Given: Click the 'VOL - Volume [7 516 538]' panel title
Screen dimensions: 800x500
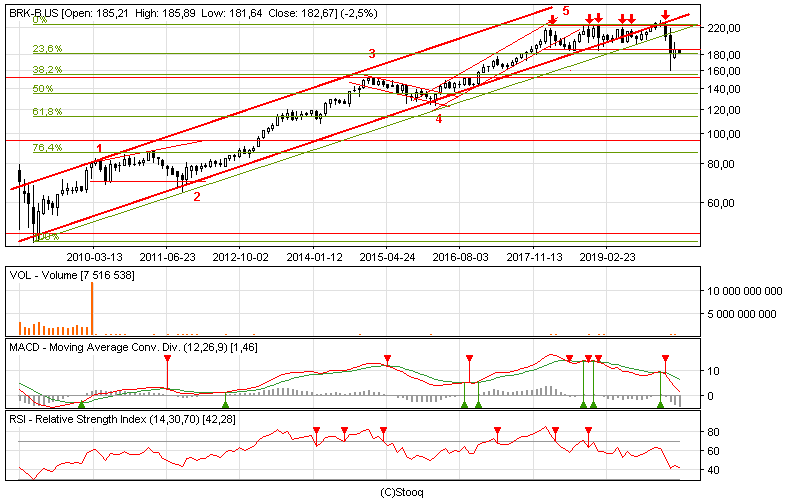Looking at the screenshot, I should [x=72, y=276].
